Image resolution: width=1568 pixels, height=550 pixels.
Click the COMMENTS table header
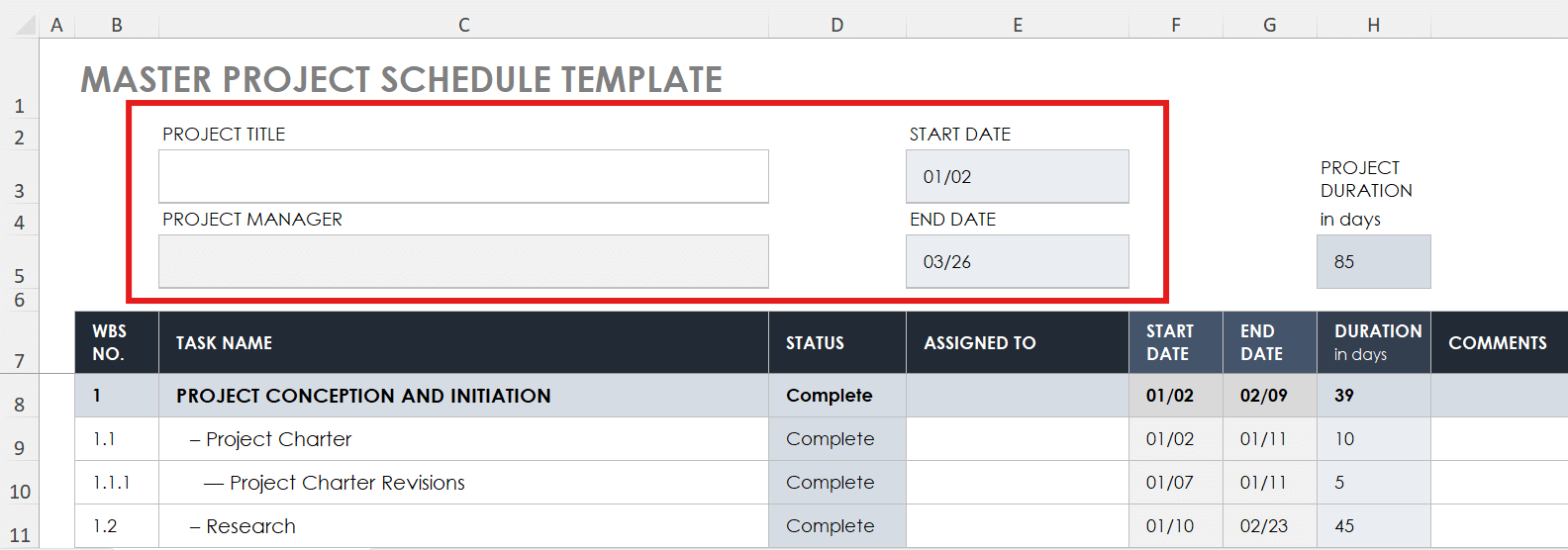[1497, 342]
